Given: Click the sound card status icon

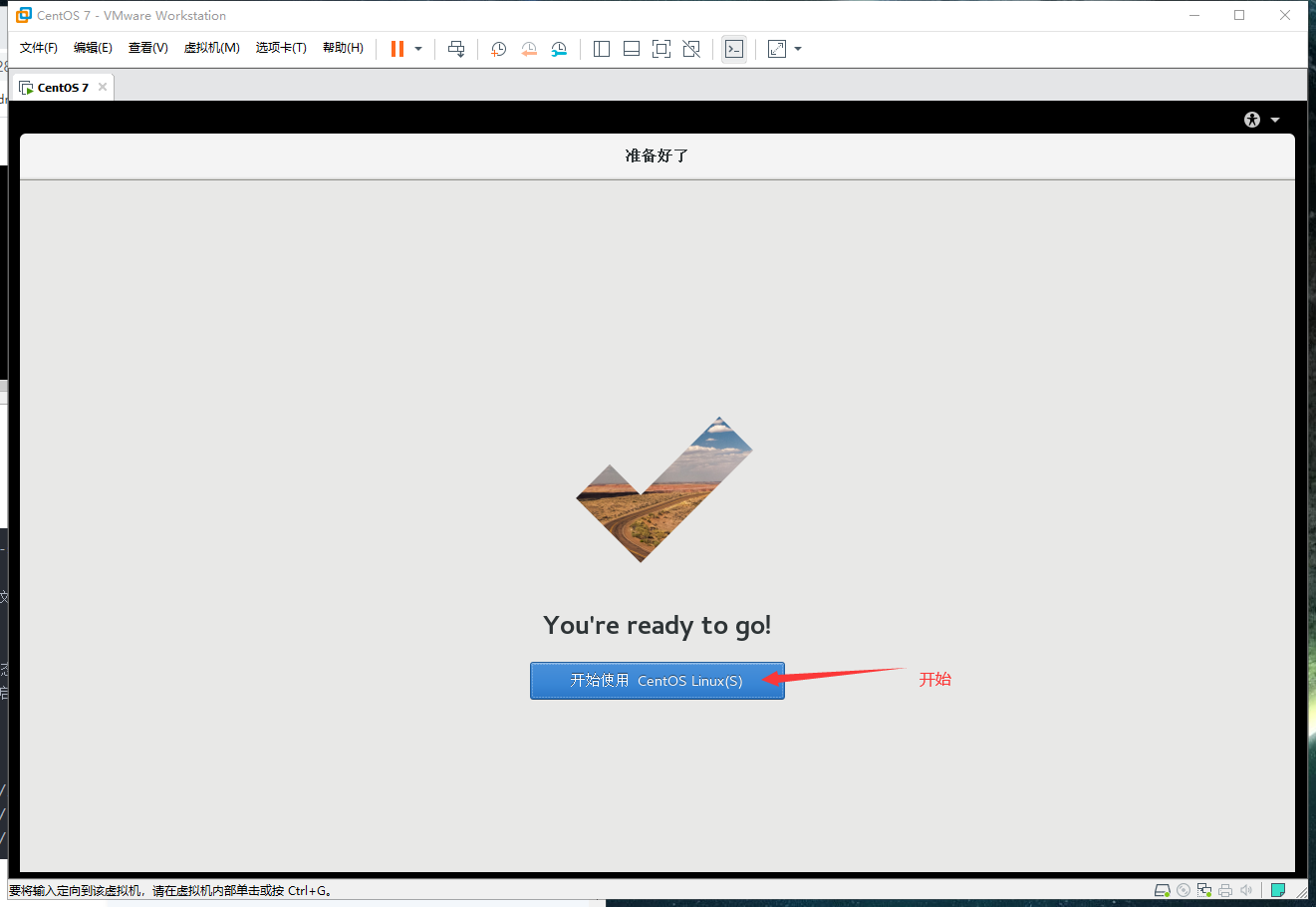Looking at the screenshot, I should tap(1246, 890).
